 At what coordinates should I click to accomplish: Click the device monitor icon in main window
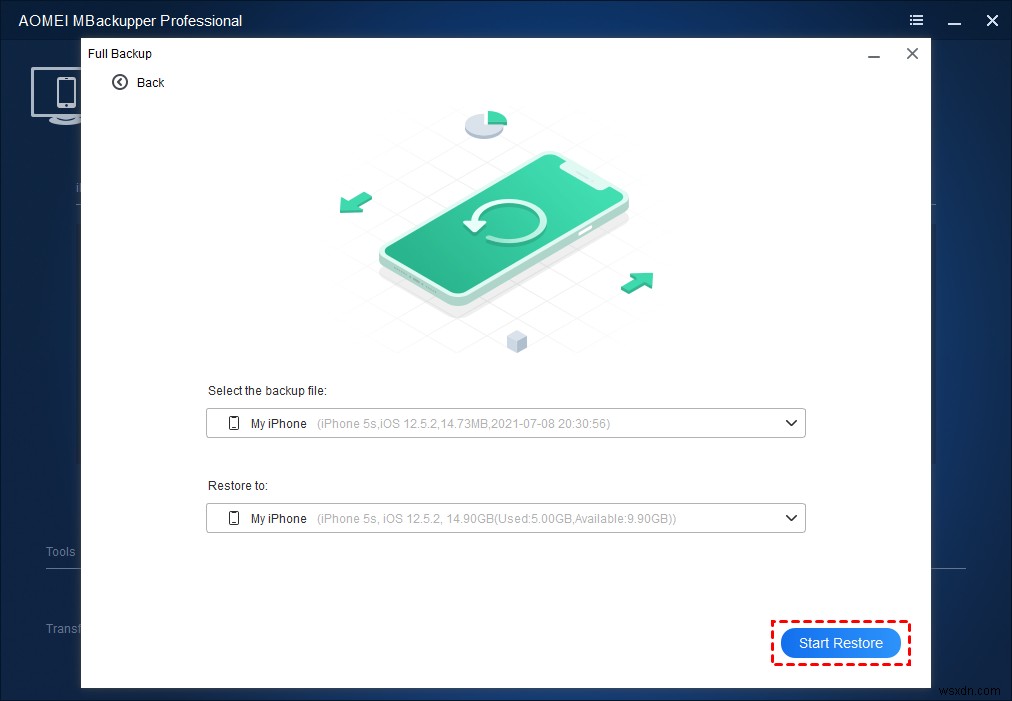point(56,96)
